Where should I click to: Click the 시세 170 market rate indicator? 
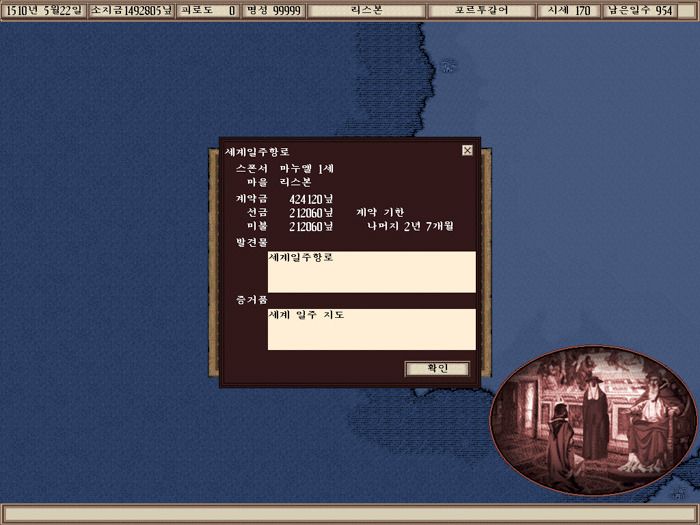568,10
